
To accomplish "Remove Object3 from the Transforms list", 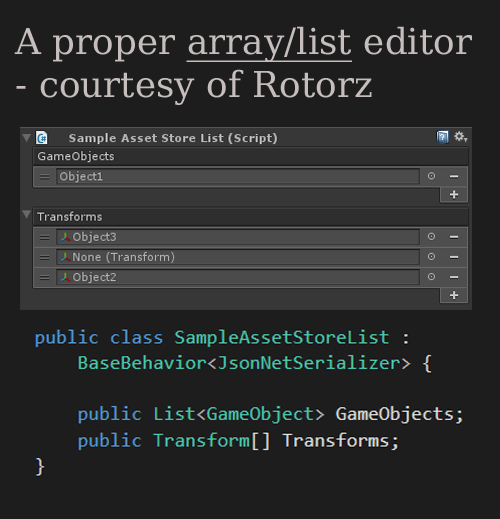I will (454, 237).
